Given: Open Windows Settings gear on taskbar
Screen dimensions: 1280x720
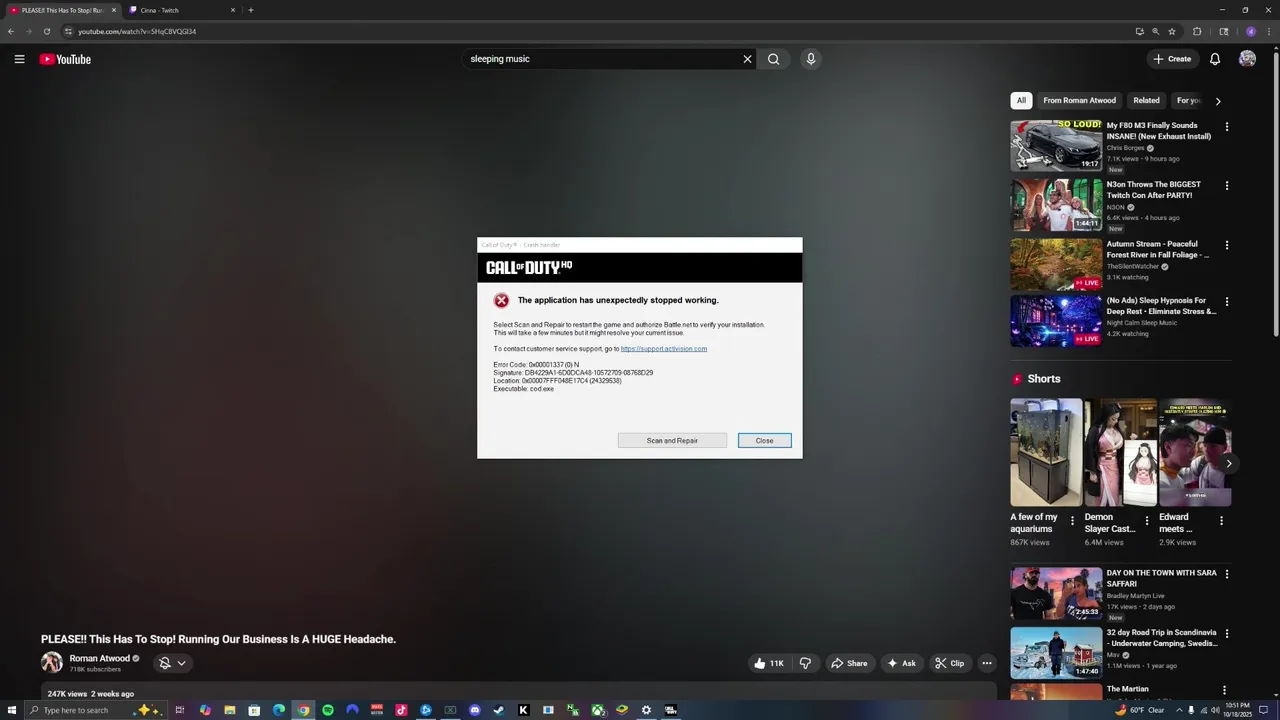Looking at the screenshot, I should (x=646, y=710).
